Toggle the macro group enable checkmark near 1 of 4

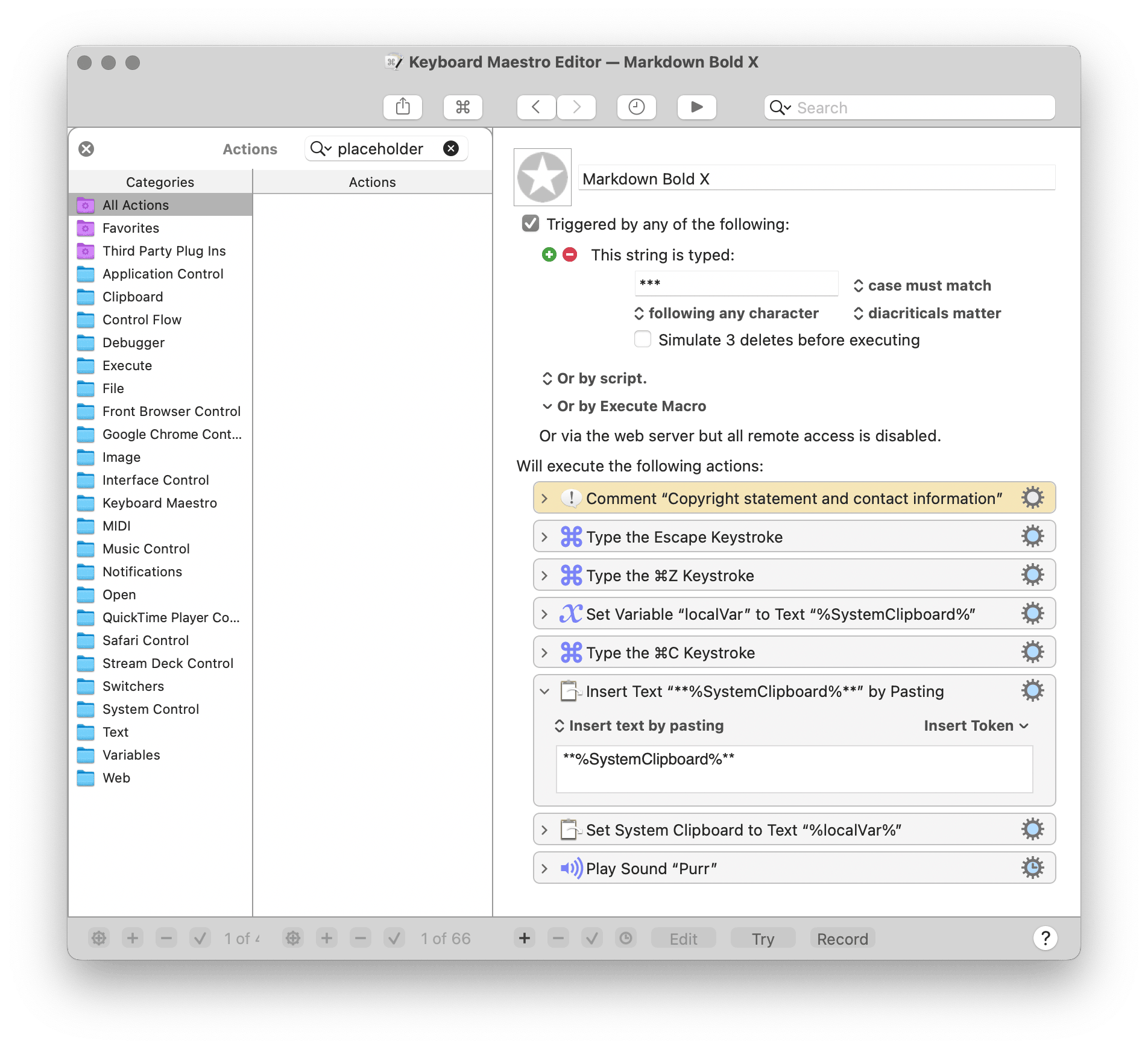tap(200, 938)
